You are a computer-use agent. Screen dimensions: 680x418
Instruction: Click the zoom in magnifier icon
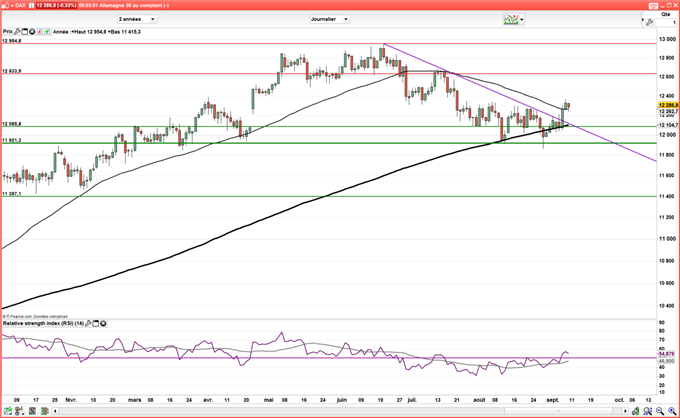click(672, 411)
